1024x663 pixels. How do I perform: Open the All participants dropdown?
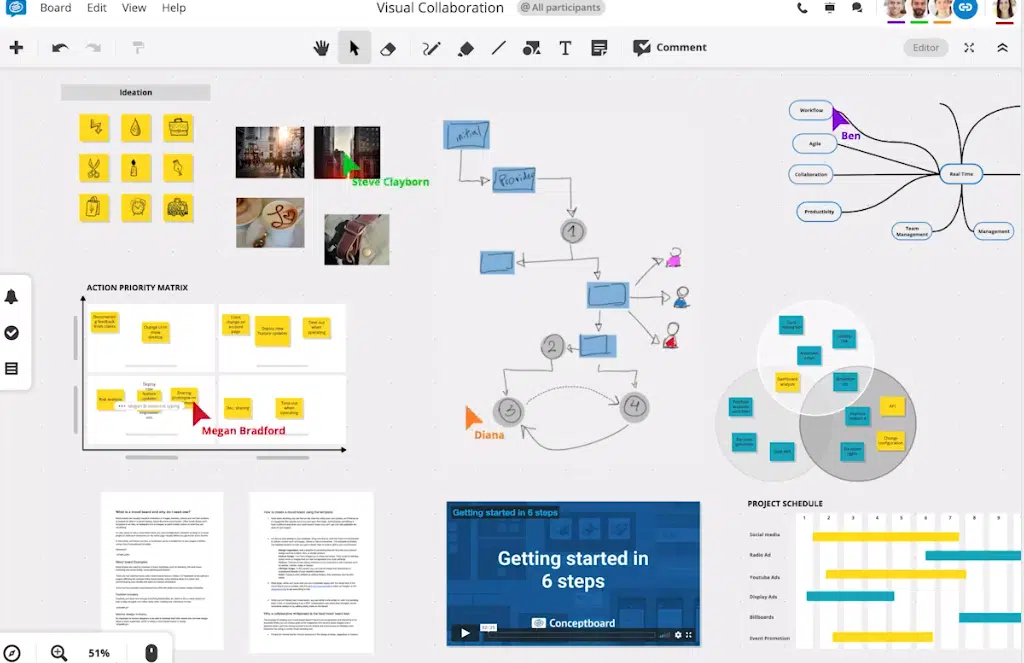560,8
